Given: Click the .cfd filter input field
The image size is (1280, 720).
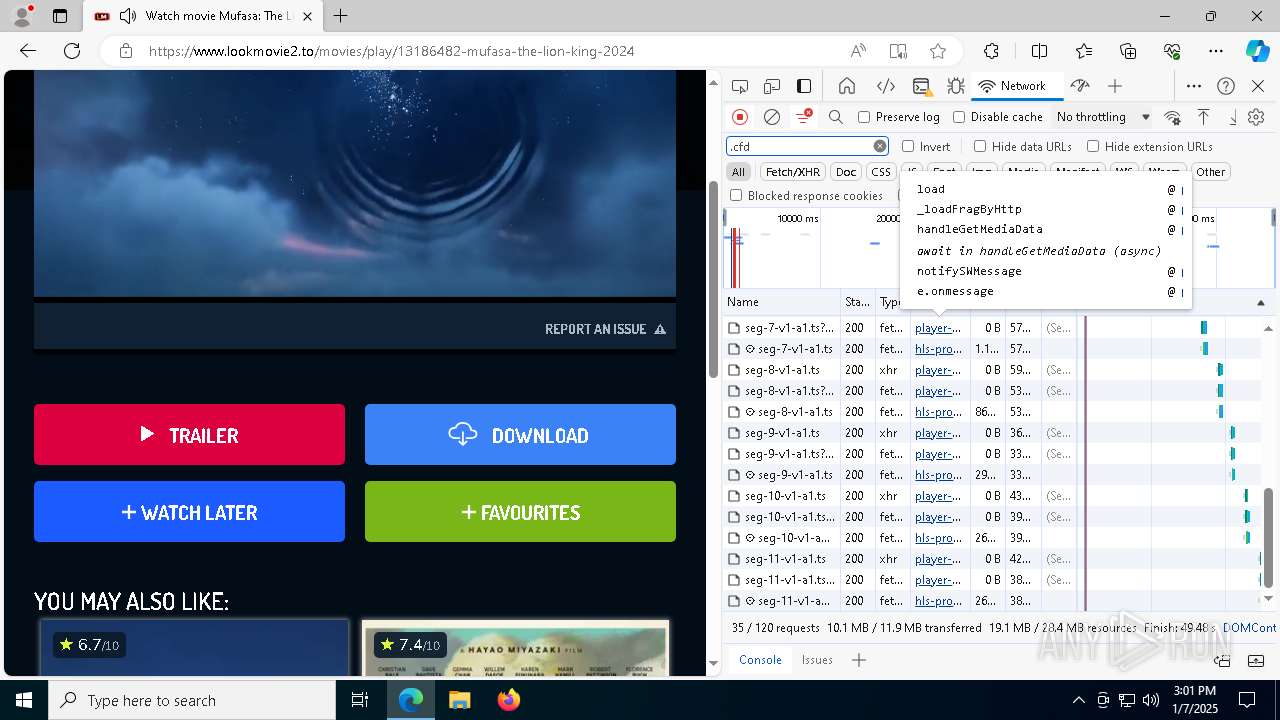Looking at the screenshot, I should [x=799, y=146].
